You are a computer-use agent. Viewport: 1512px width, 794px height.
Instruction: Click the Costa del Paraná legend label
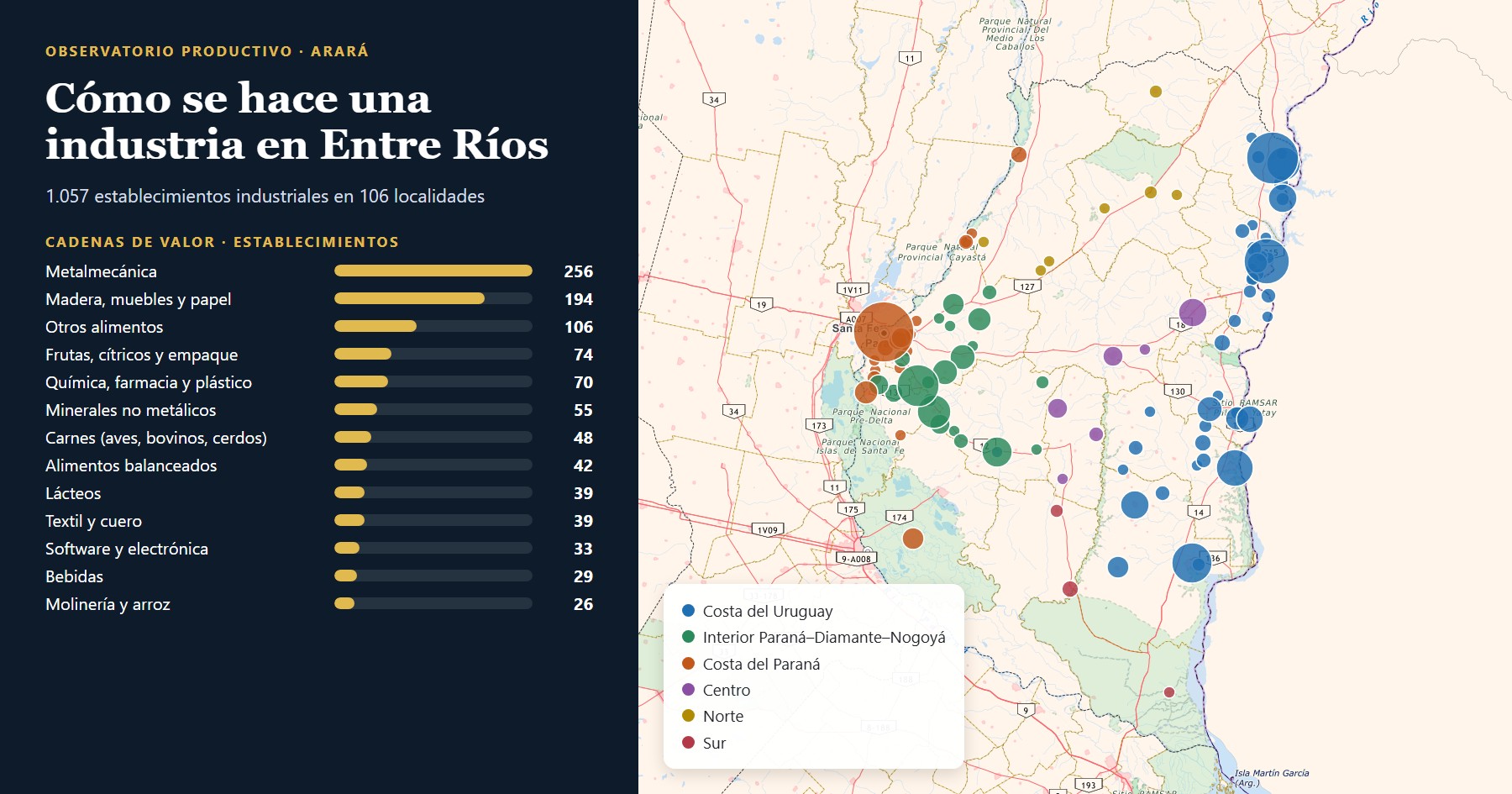(761, 664)
